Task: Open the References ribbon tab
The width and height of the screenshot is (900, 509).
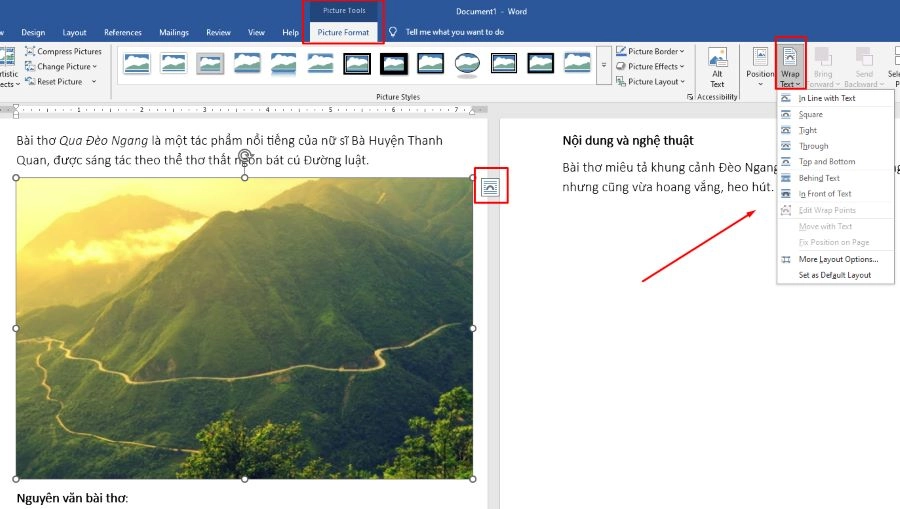Action: 123,32
